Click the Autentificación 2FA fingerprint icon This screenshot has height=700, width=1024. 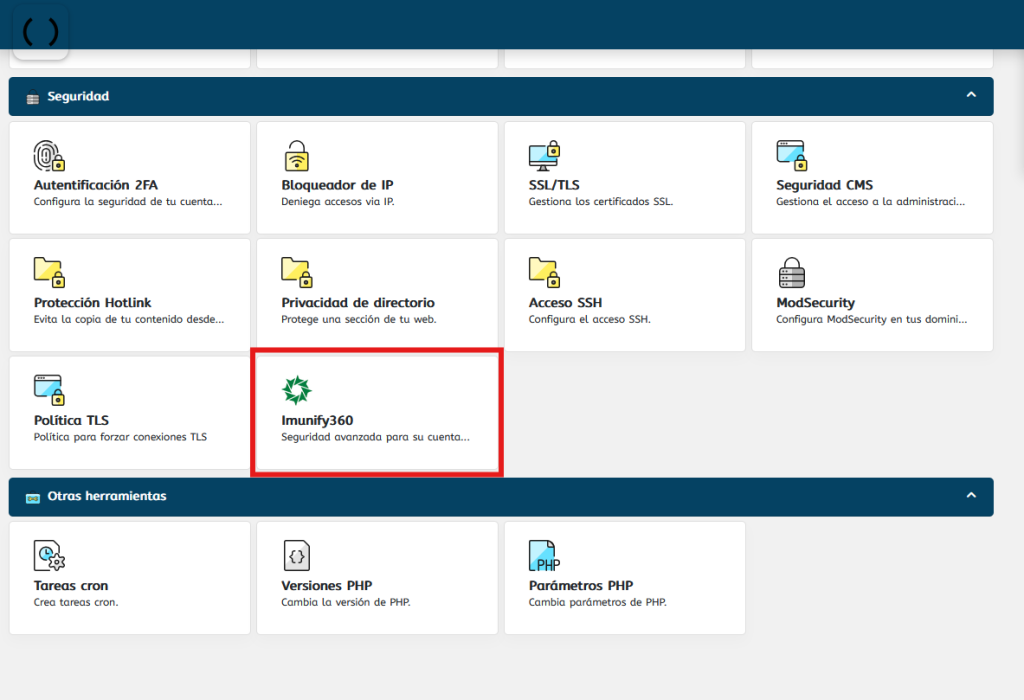pyautogui.click(x=49, y=156)
